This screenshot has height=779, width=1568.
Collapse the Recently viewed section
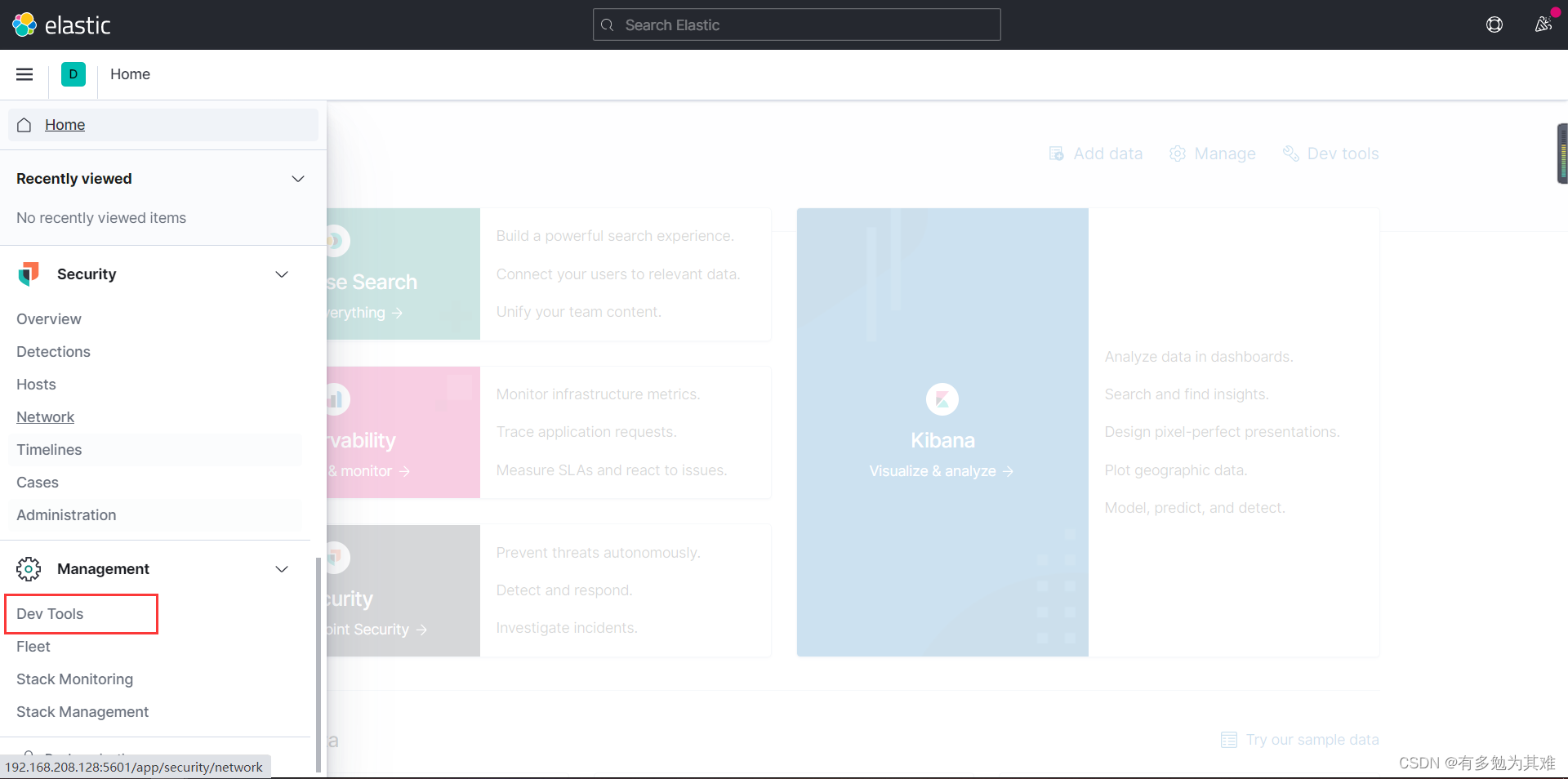point(298,179)
